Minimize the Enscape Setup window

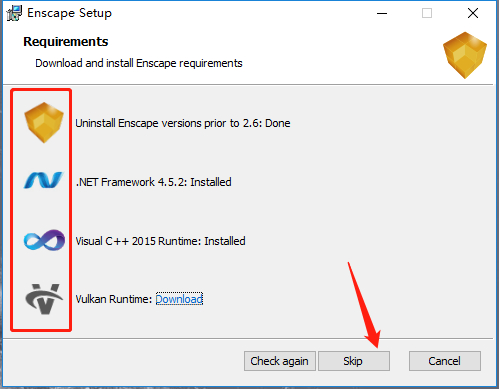(x=382, y=13)
